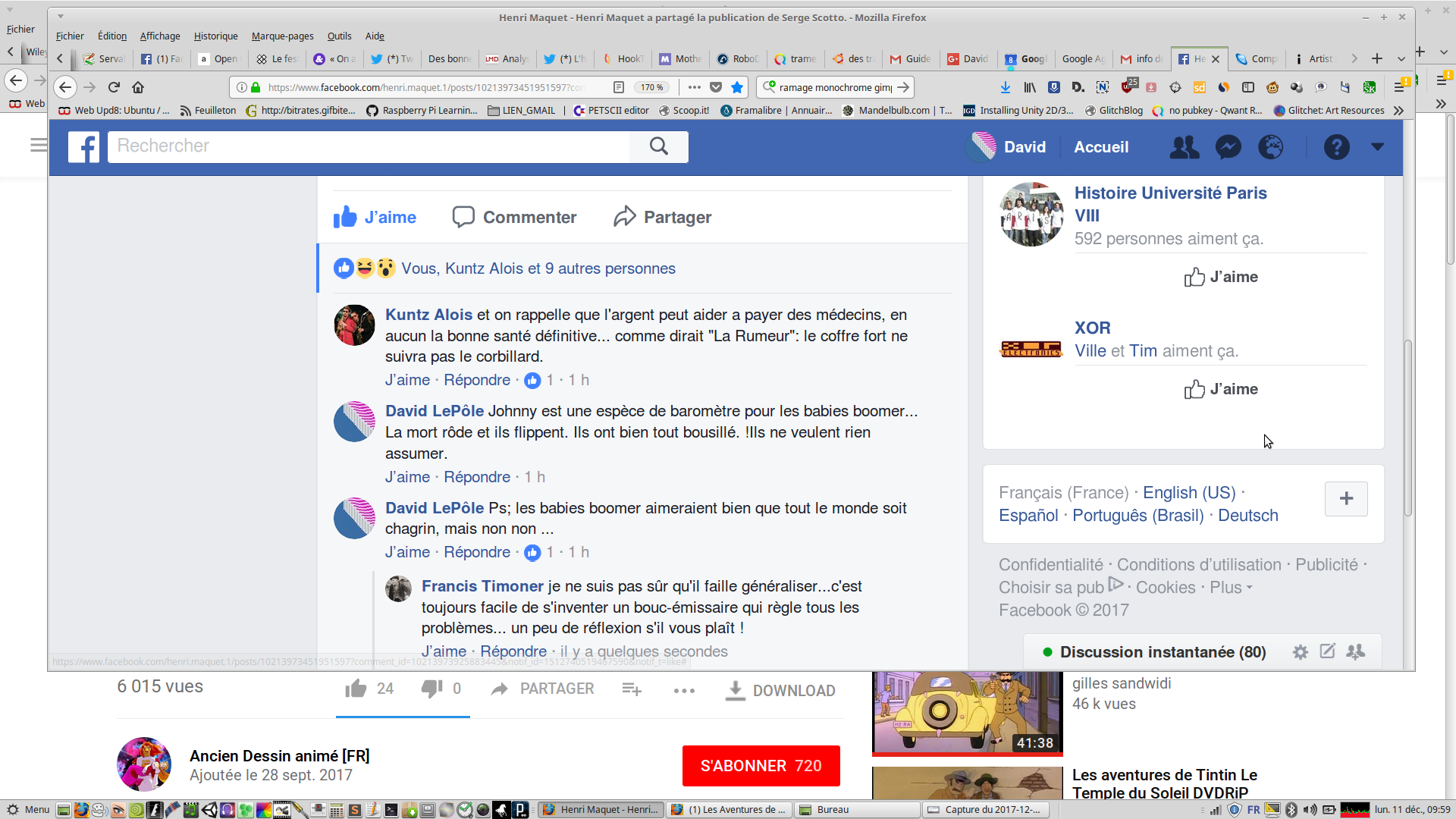The image size is (1456, 819).
Task: Click the Facebook help question mark icon
Action: pos(1336,147)
